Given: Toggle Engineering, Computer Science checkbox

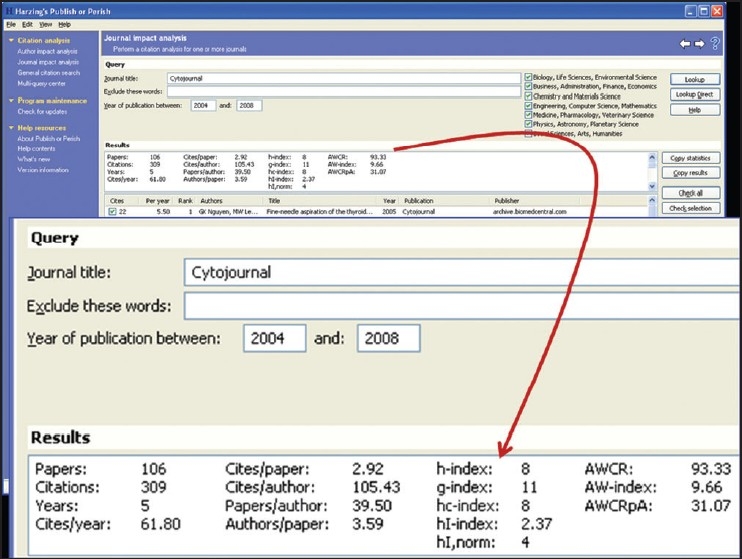Looking at the screenshot, I should click(528, 106).
